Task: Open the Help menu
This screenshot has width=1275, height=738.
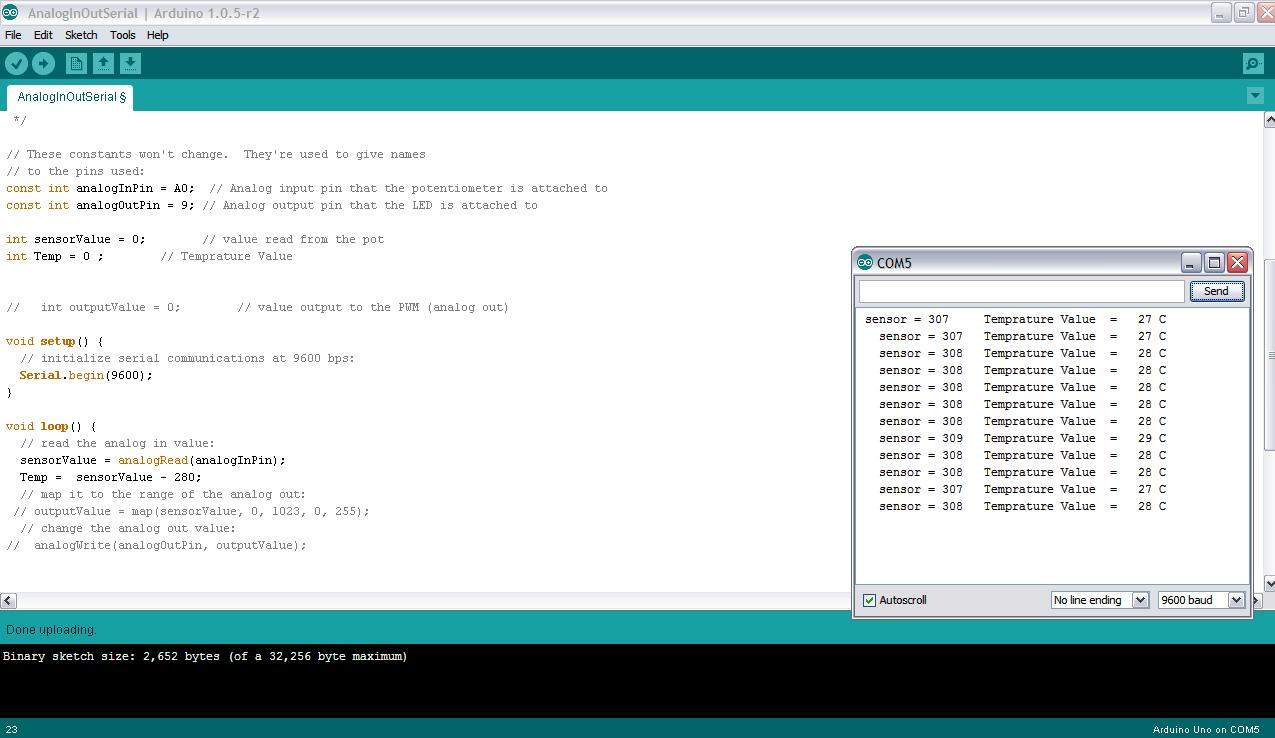Action: pyautogui.click(x=157, y=35)
